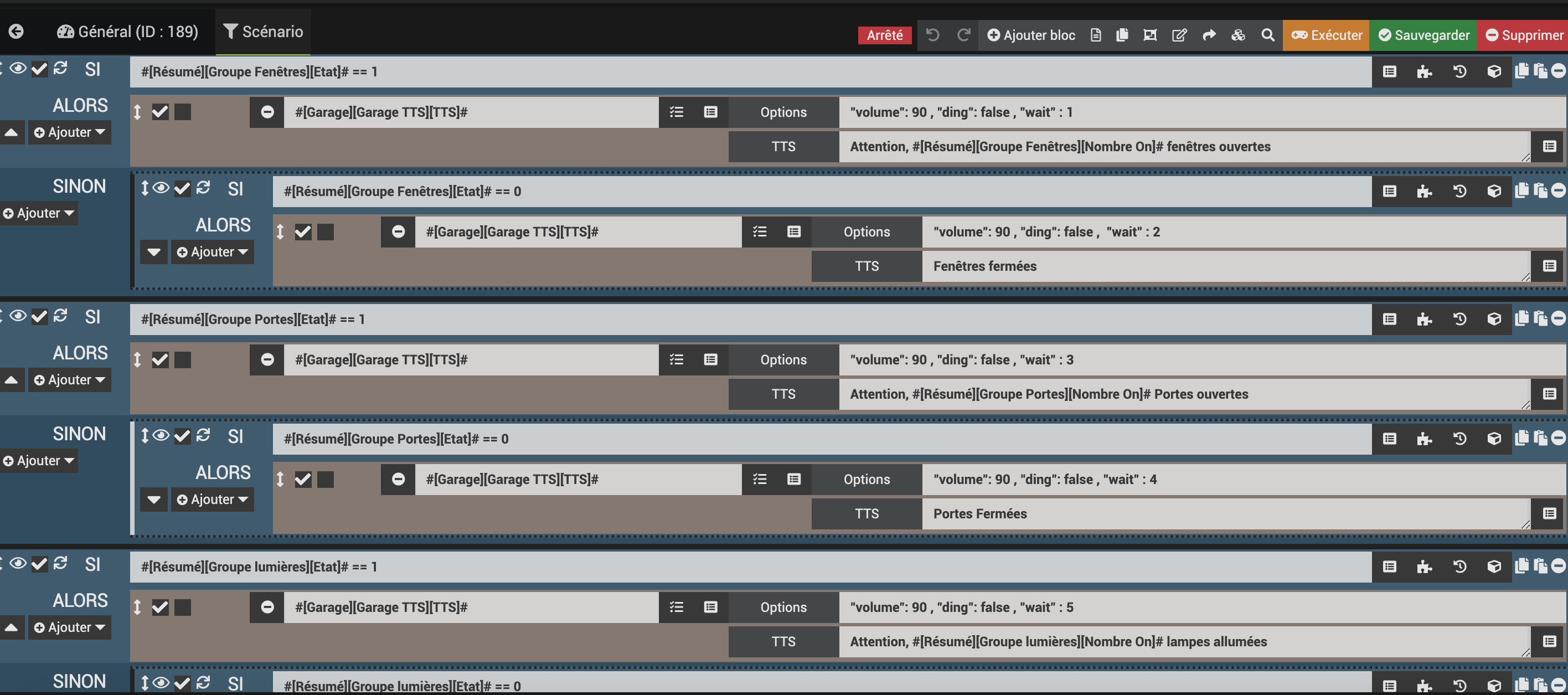Remove the TTS action with wait 1

pos(267,112)
